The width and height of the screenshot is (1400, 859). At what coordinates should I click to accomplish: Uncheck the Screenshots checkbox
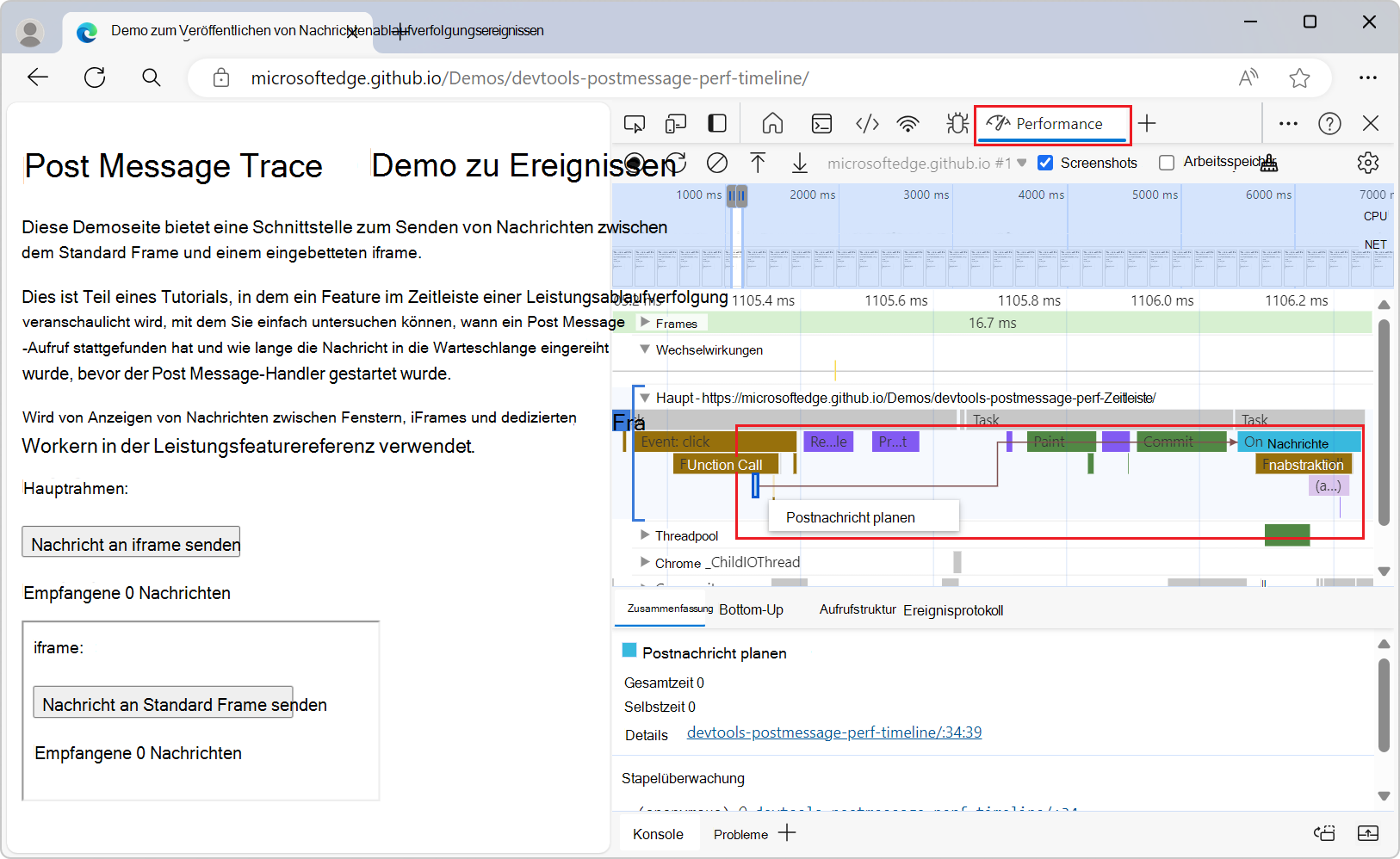1045,163
